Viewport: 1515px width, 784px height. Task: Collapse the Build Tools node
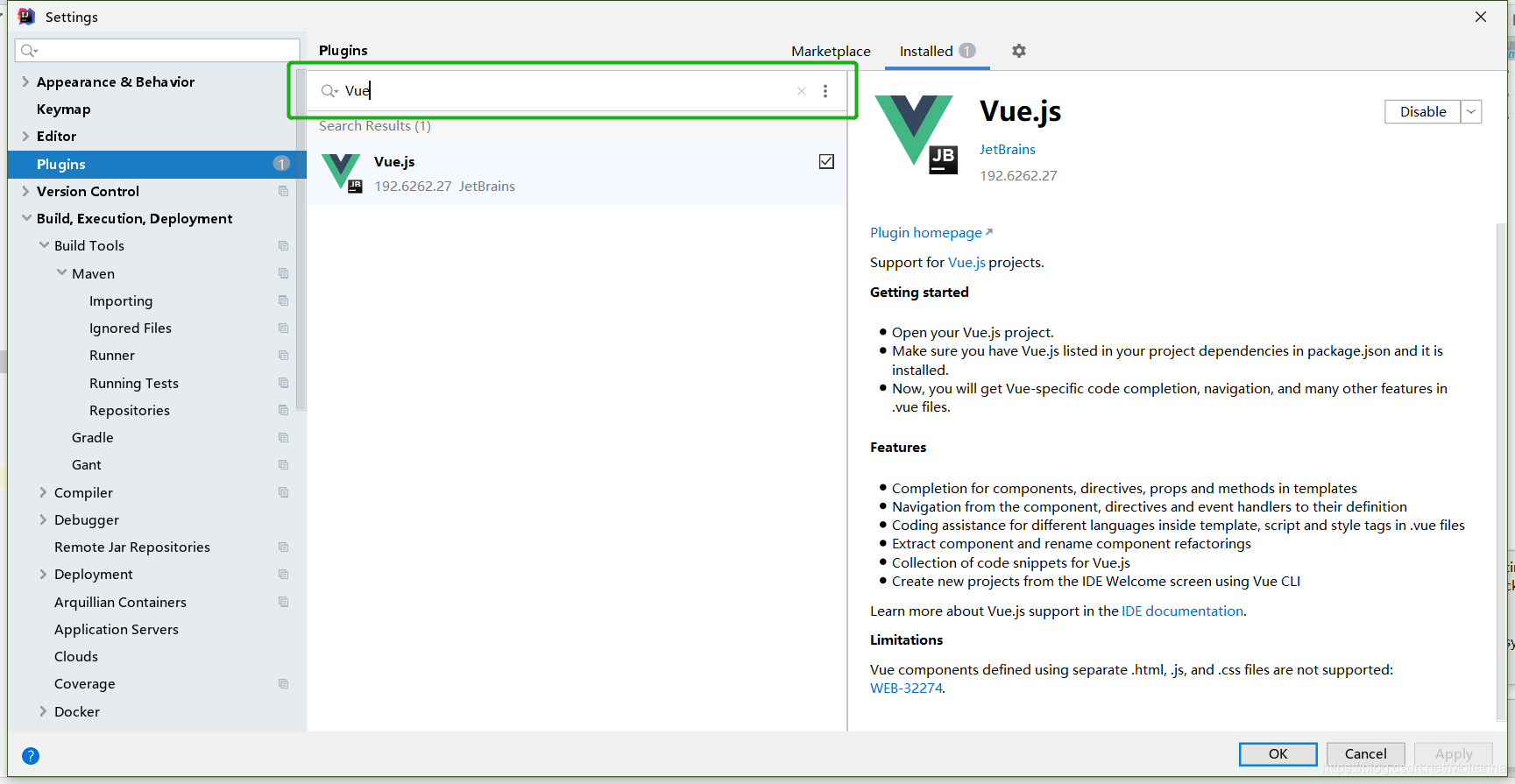pyautogui.click(x=44, y=245)
